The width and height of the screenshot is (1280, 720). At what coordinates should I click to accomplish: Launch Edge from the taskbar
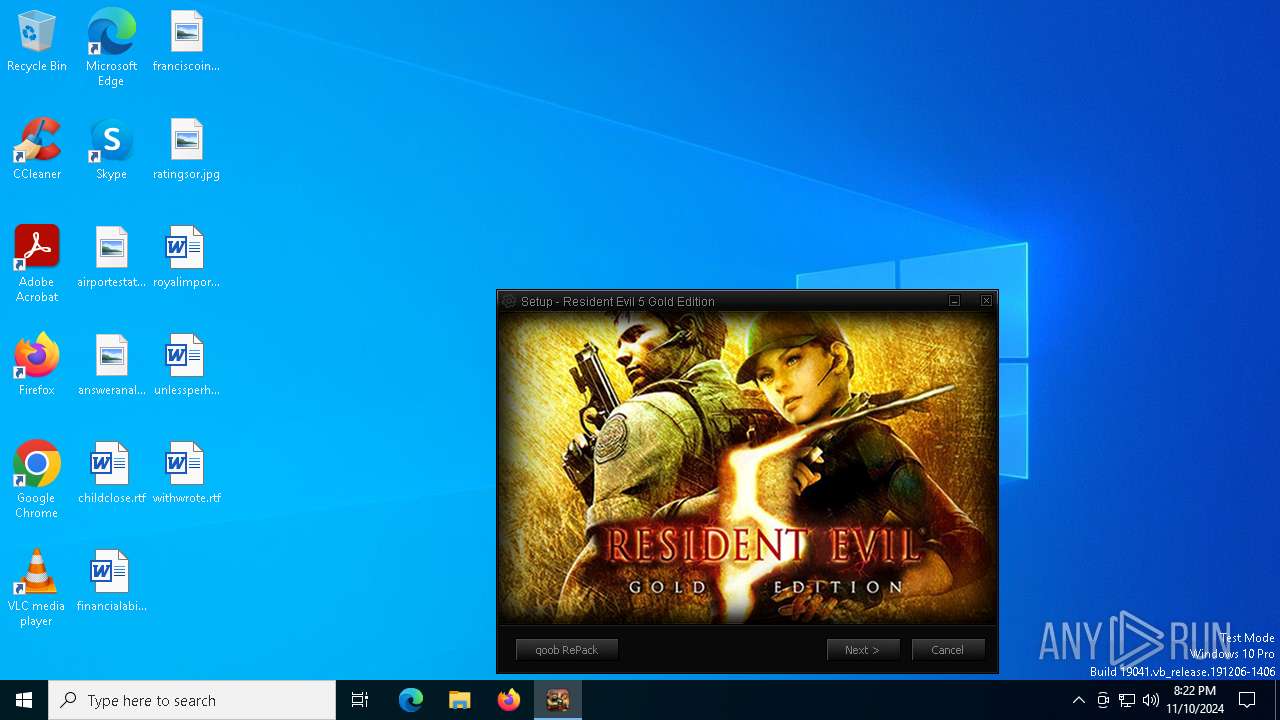tap(411, 700)
